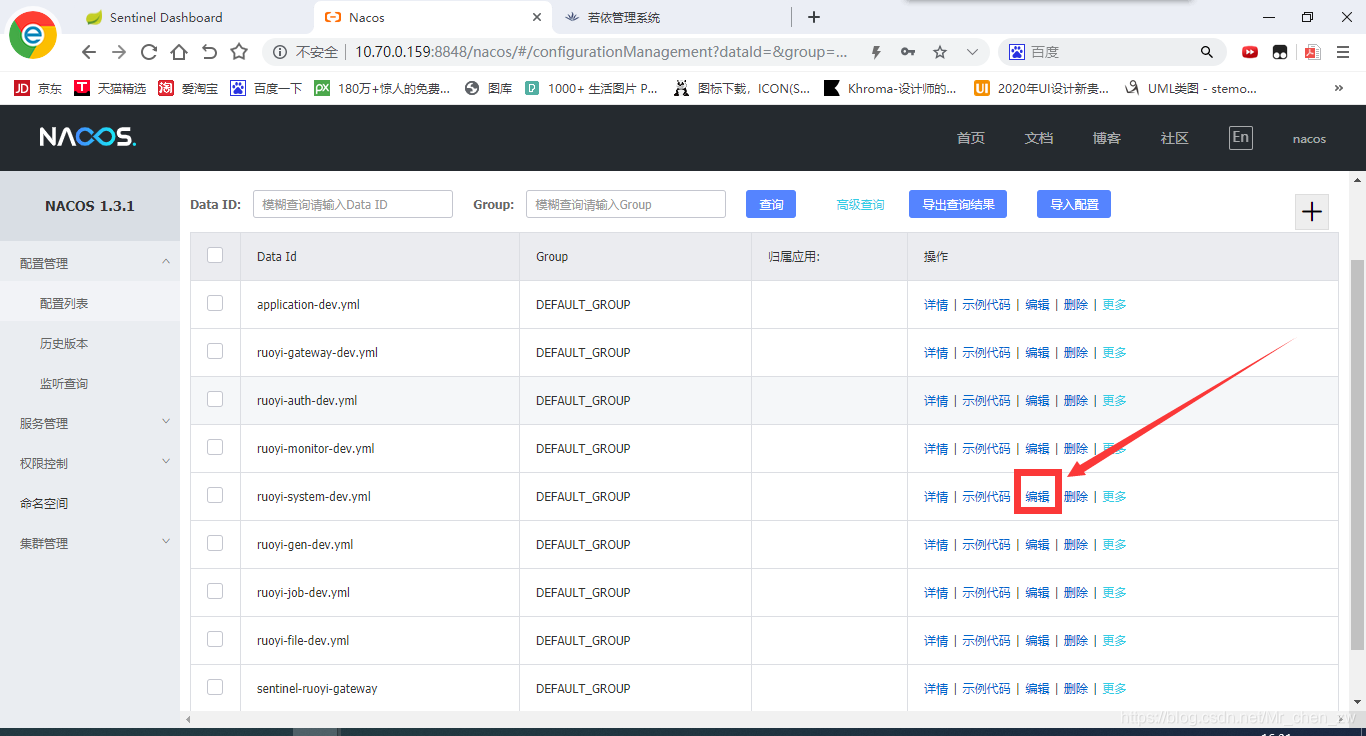Click the lightning speed-mode icon in address bar
The width and height of the screenshot is (1366, 736).
click(x=876, y=52)
